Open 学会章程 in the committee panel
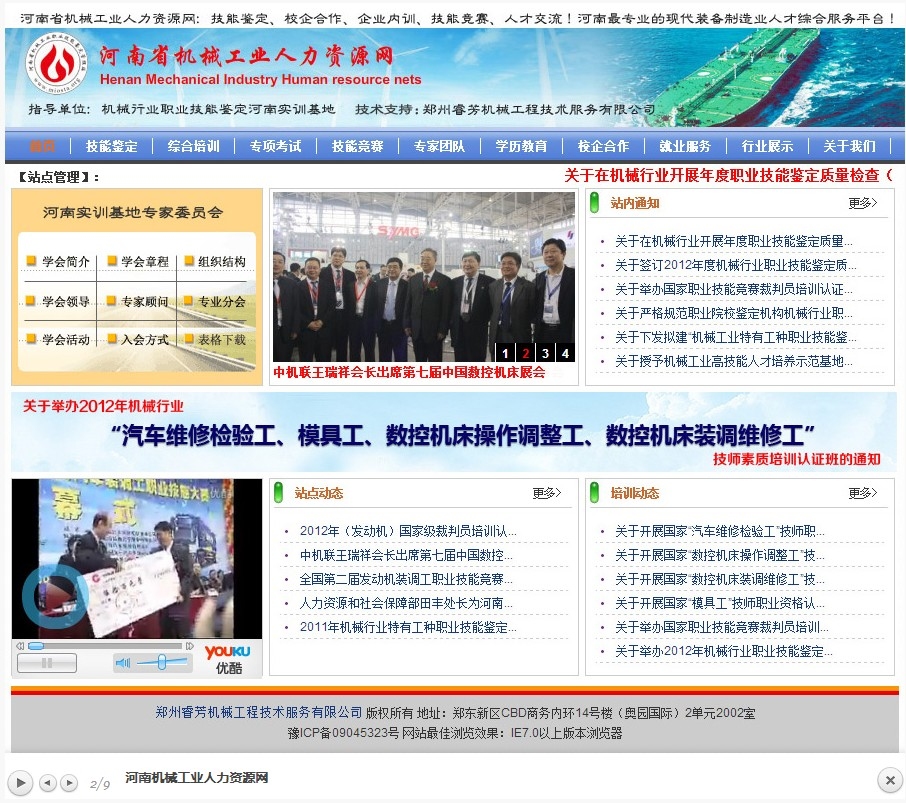This screenshot has height=803, width=906. (144, 262)
